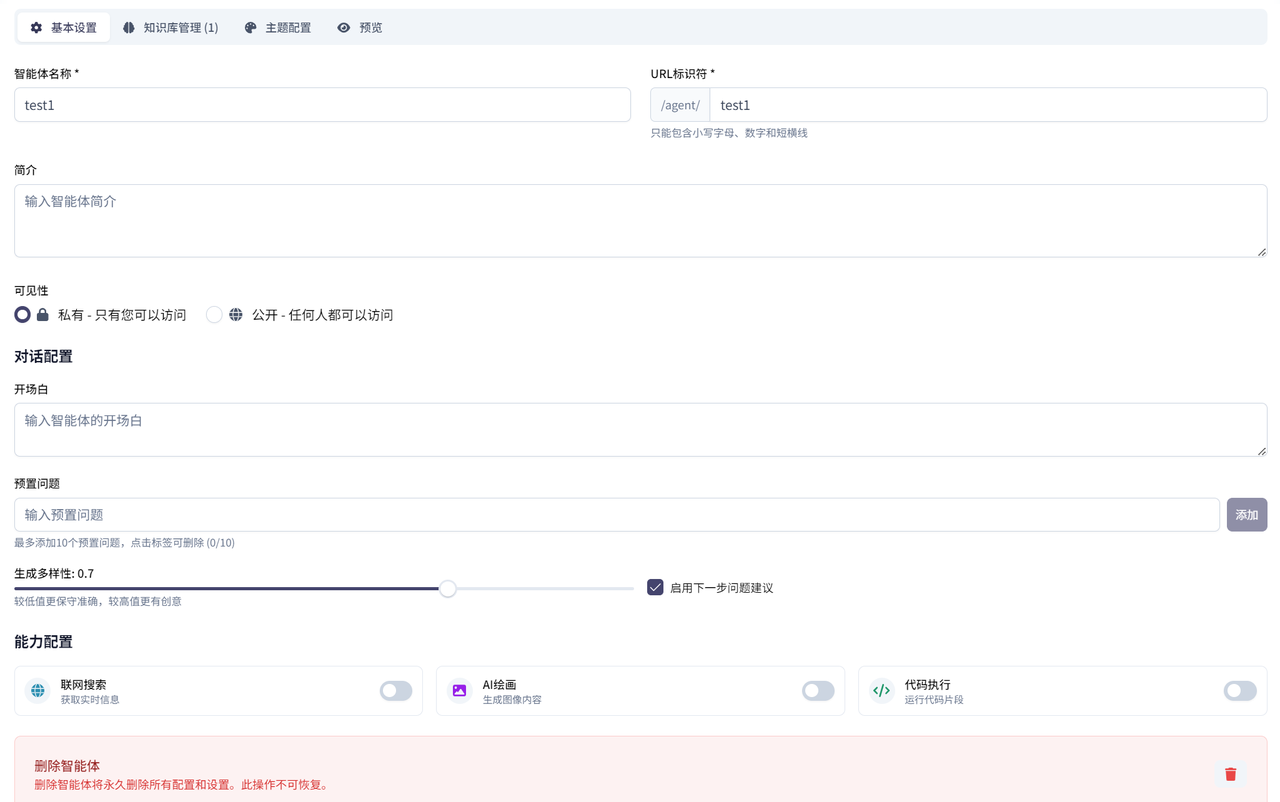The width and height of the screenshot is (1280, 802).
Task: Click the eye icon on 预览 tab
Action: click(343, 27)
